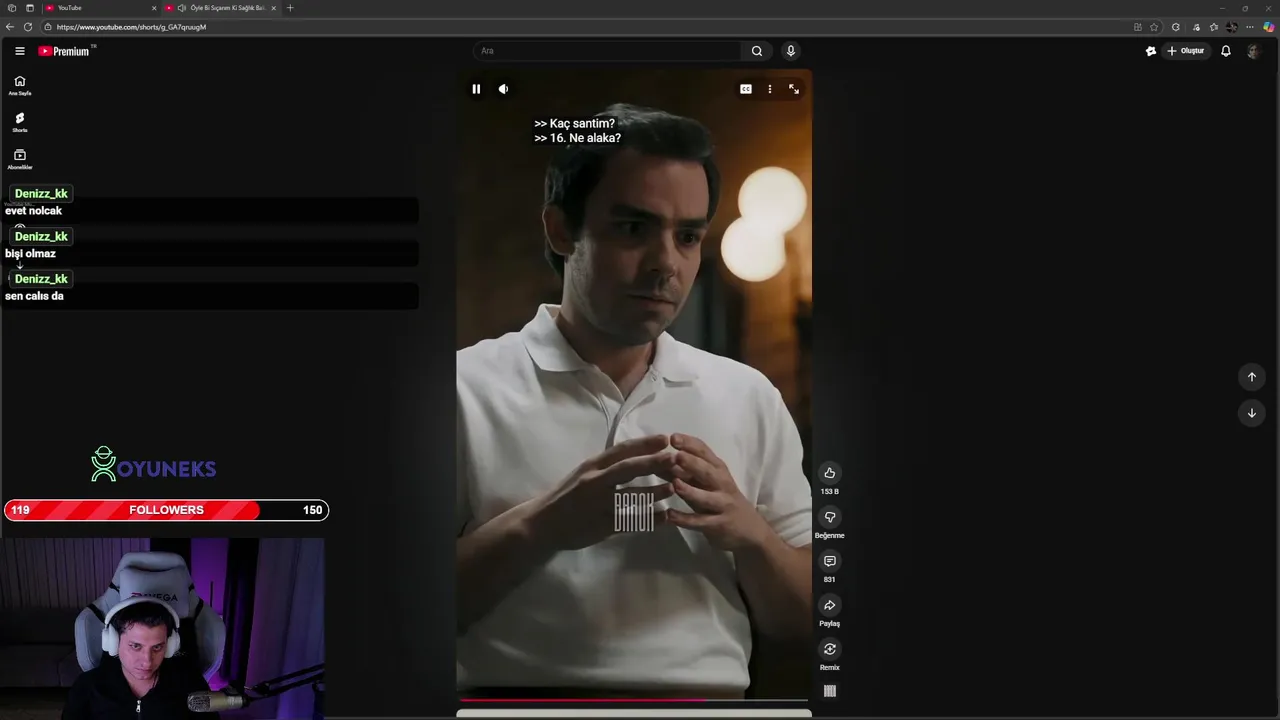
Task: Open the browser profile avatar
Action: [1232, 27]
